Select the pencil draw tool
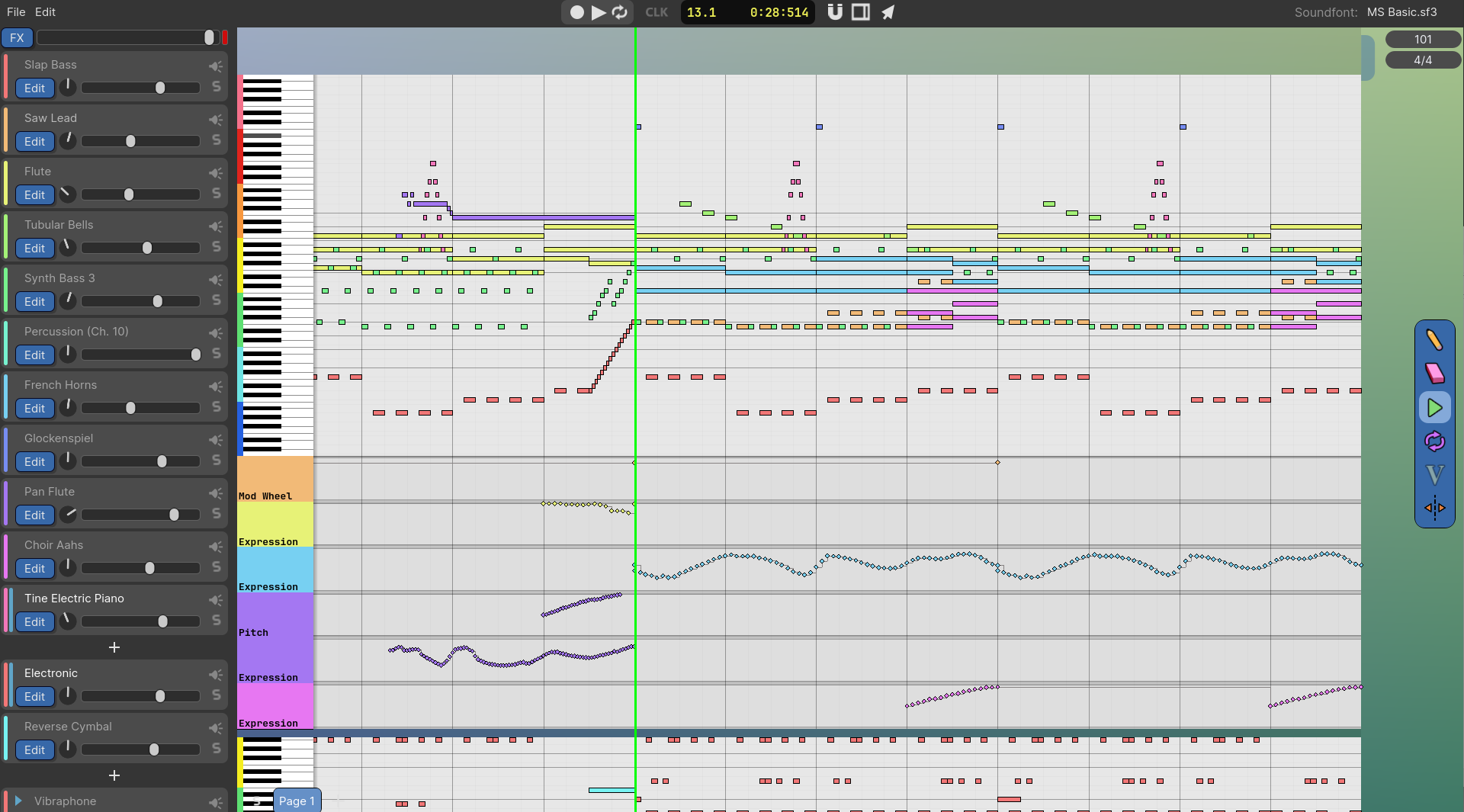Image resolution: width=1464 pixels, height=812 pixels. pyautogui.click(x=1434, y=340)
